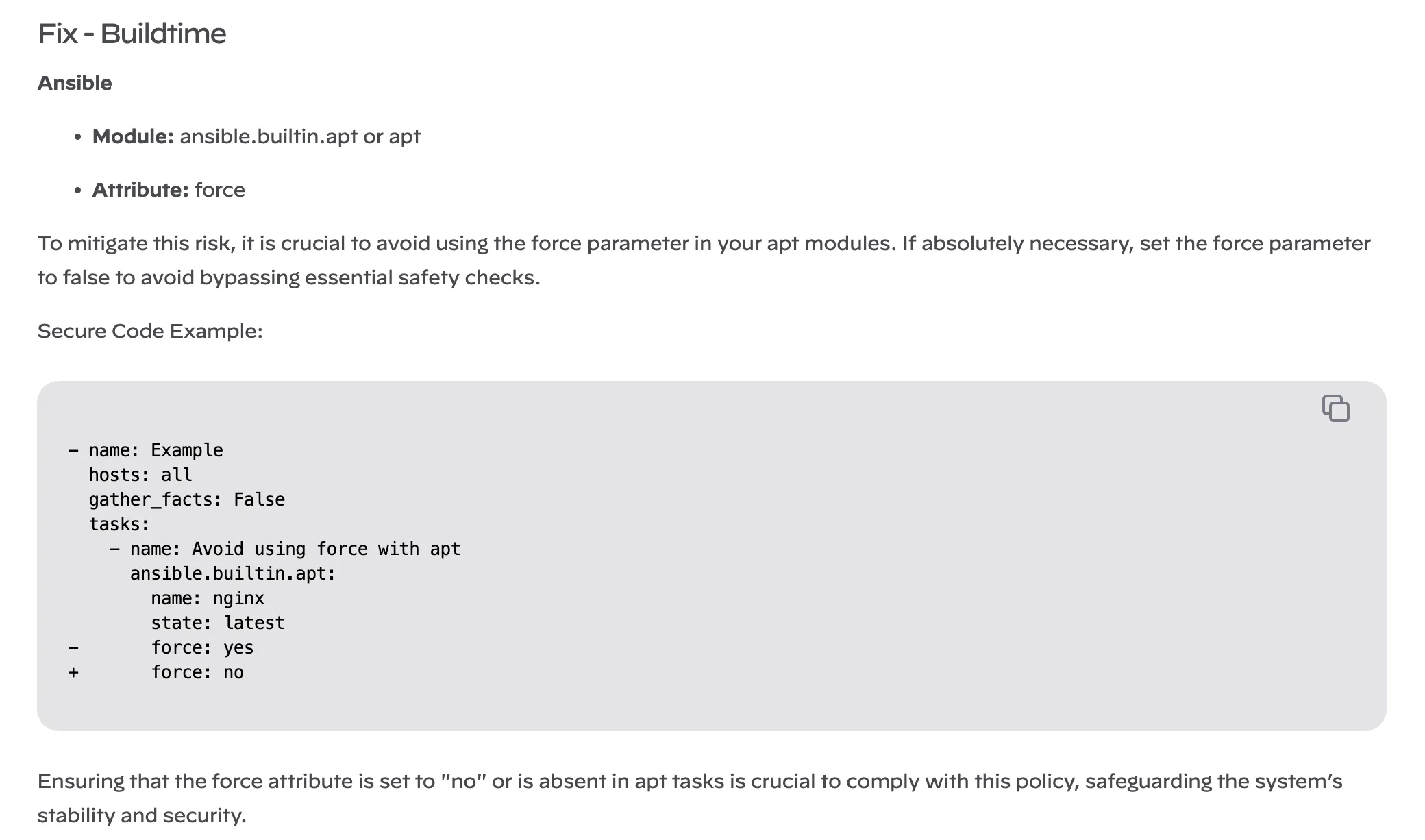Click the plus diff marker in code
The height and width of the screenshot is (840, 1425).
tap(73, 672)
